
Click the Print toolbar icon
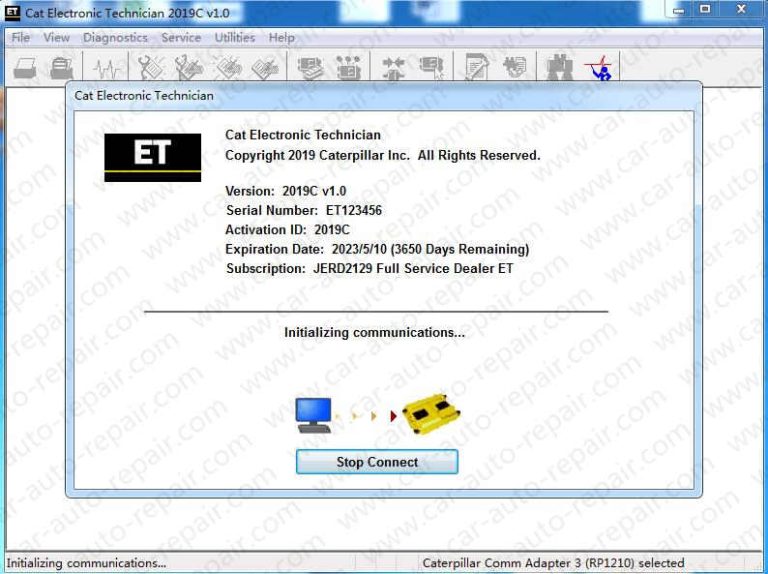click(x=24, y=67)
